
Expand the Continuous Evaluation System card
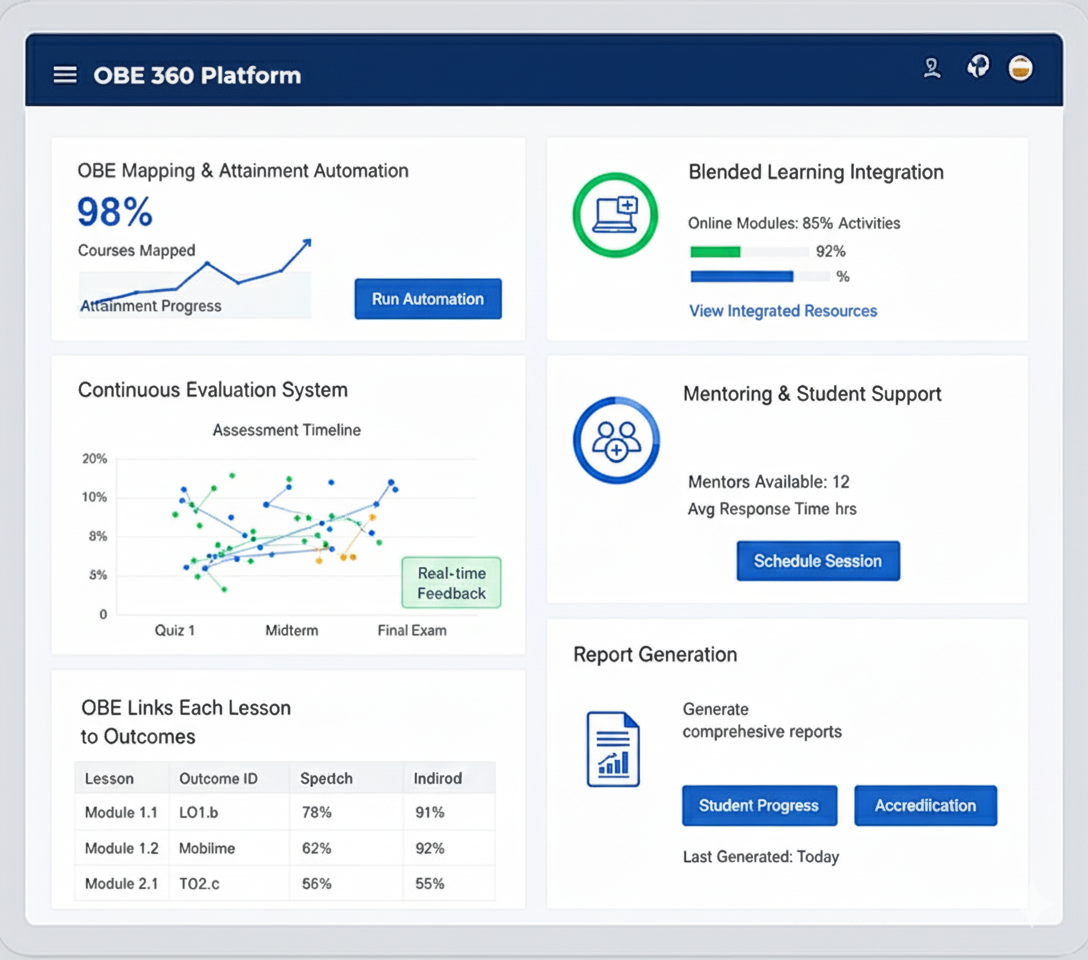coord(213,390)
